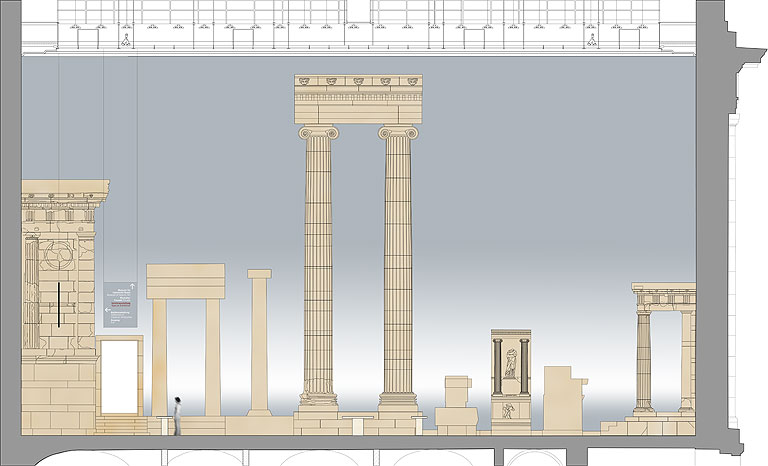
Task: Select the statue relief between the dark columns
Action: (x=510, y=362)
